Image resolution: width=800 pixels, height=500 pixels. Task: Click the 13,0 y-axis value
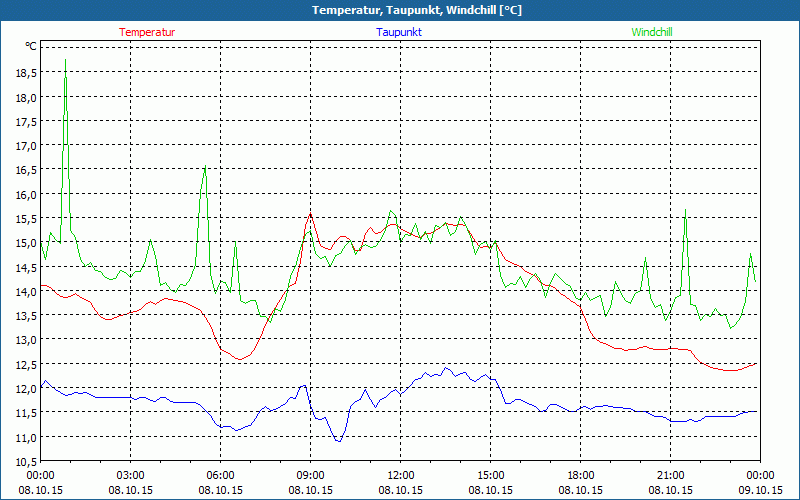click(27, 340)
